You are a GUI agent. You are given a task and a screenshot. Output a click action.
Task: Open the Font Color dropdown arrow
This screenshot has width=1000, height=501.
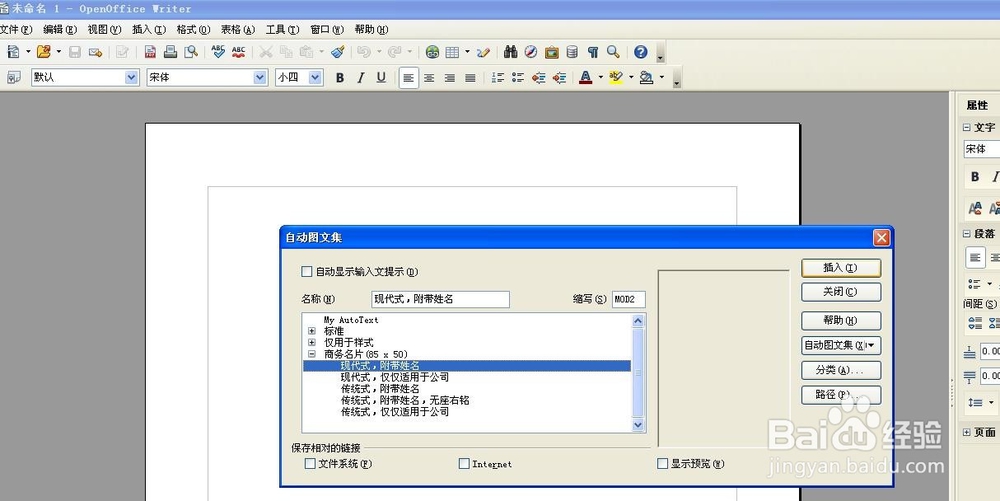pyautogui.click(x=601, y=78)
